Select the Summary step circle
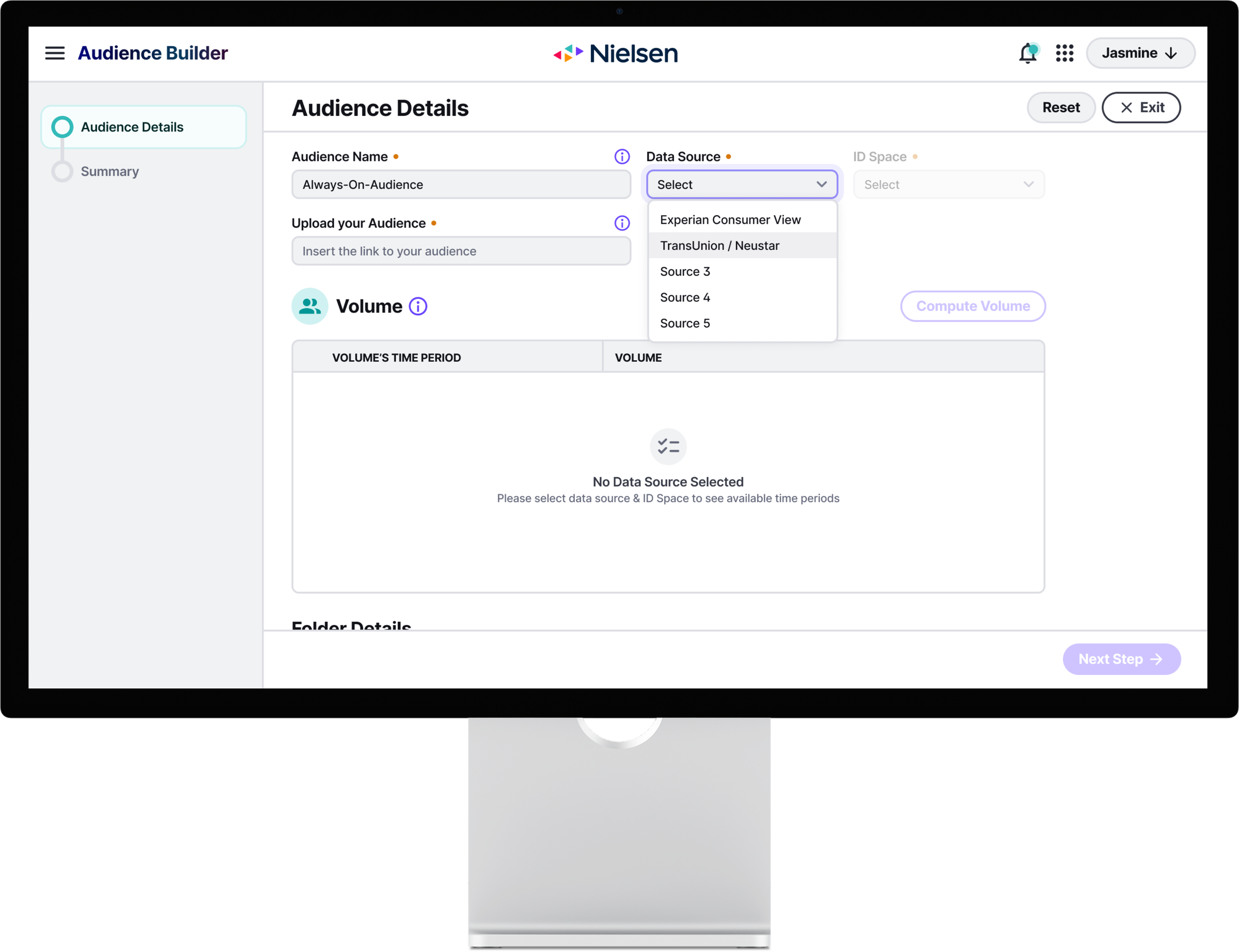1239x952 pixels. (x=62, y=171)
